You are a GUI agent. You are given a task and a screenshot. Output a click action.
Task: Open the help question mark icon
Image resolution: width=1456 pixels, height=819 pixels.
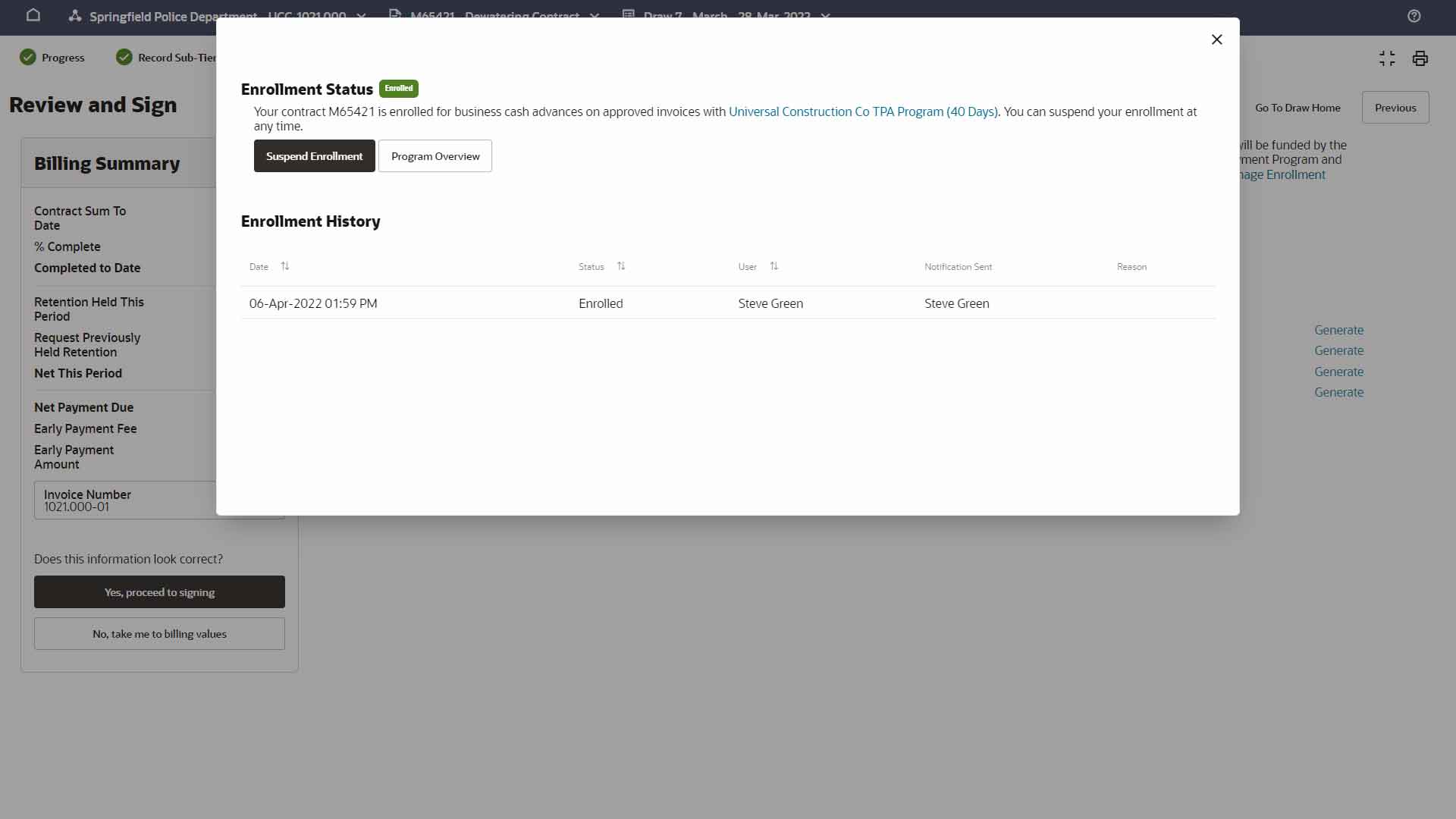[x=1414, y=16]
